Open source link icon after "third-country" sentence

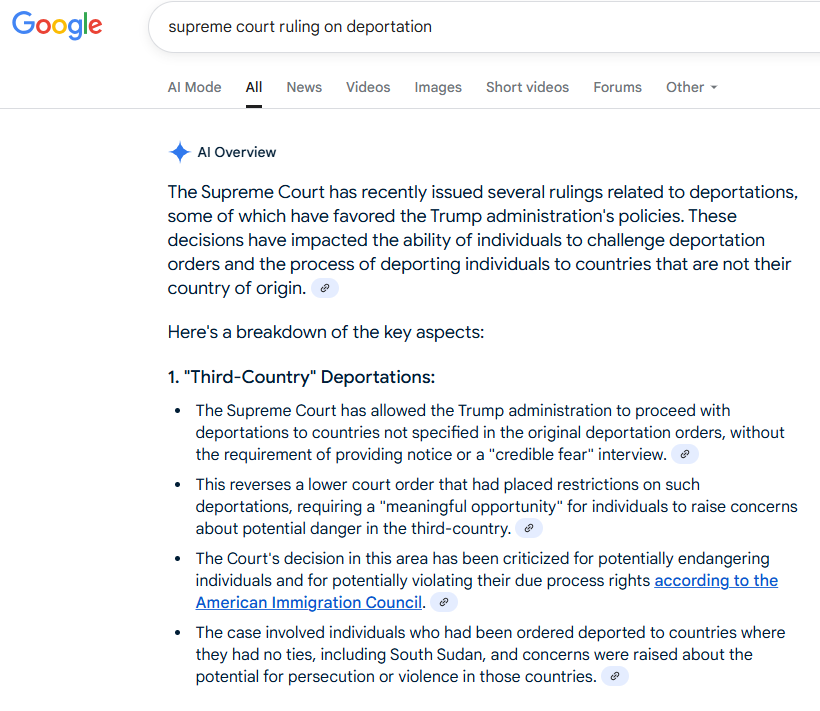(529, 528)
